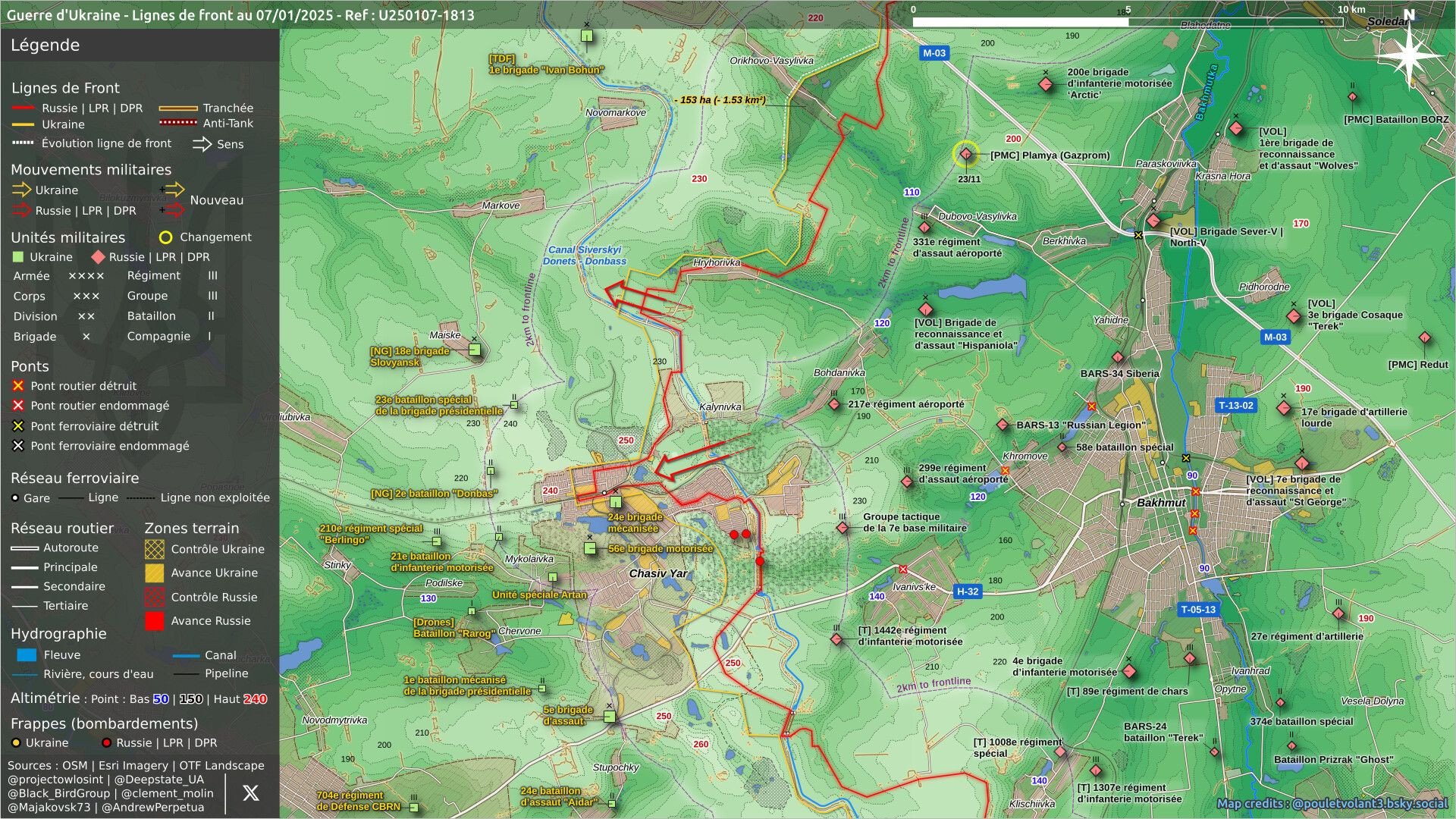
Task: Click the @Deepstate_UA source handle
Action: pos(158,780)
